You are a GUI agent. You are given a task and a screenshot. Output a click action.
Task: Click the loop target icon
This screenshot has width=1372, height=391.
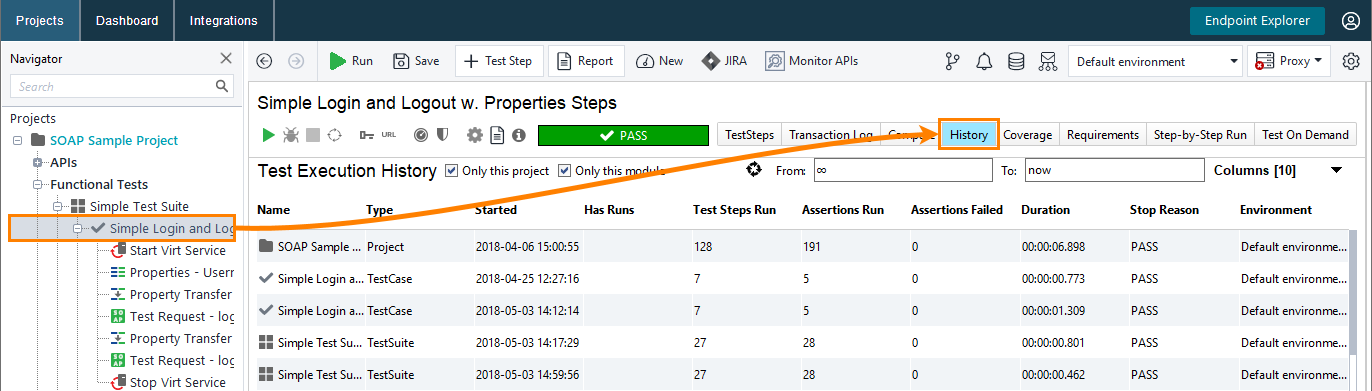click(x=335, y=134)
